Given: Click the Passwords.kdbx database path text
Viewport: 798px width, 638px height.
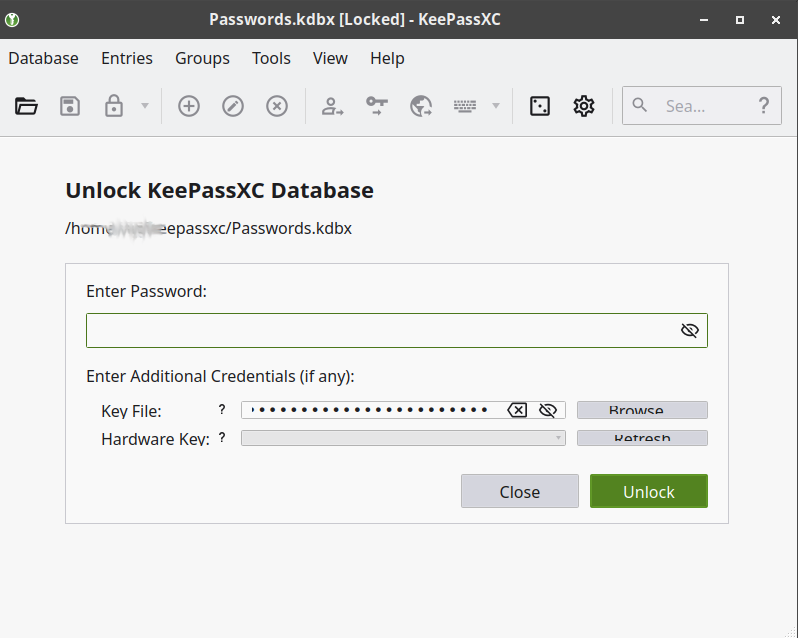Looking at the screenshot, I should click(209, 228).
